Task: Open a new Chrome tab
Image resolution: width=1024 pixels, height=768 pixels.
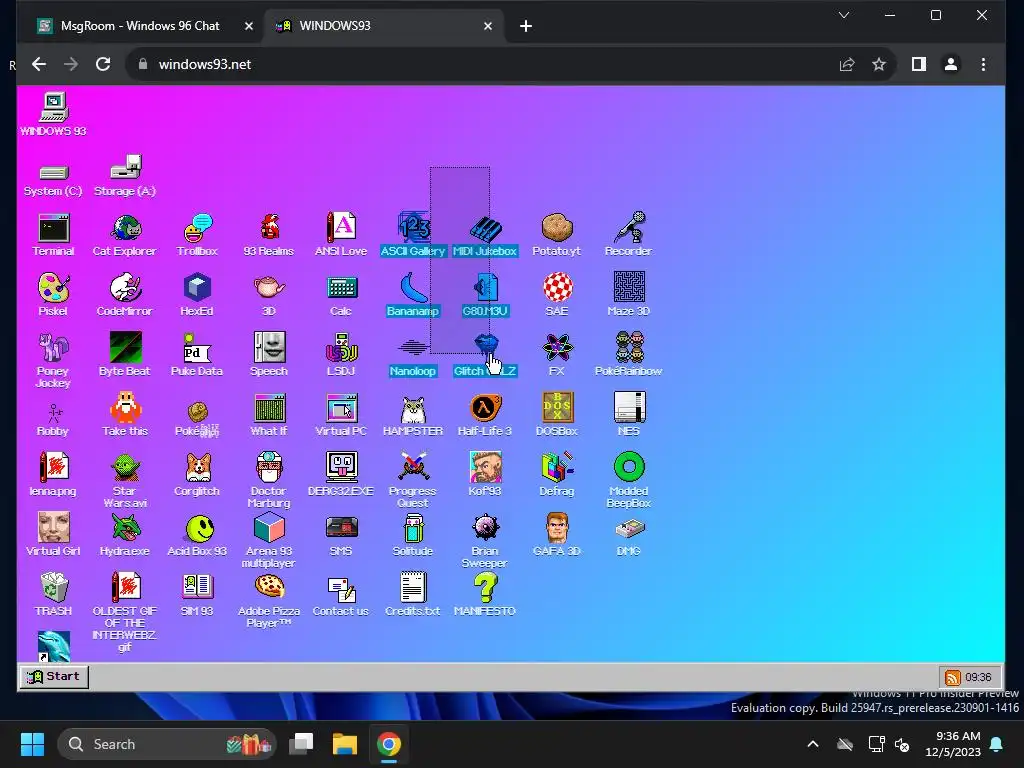Action: 526,26
